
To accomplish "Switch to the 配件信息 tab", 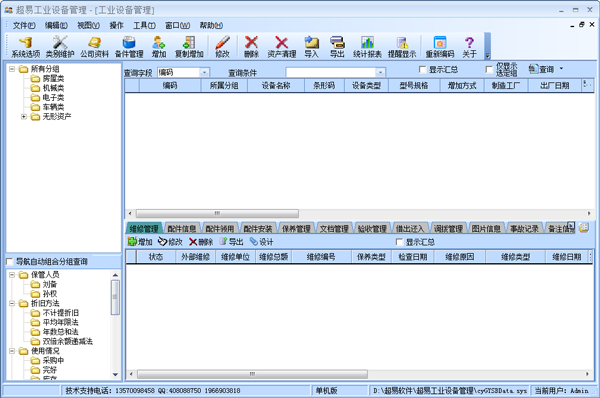I will (x=182, y=228).
